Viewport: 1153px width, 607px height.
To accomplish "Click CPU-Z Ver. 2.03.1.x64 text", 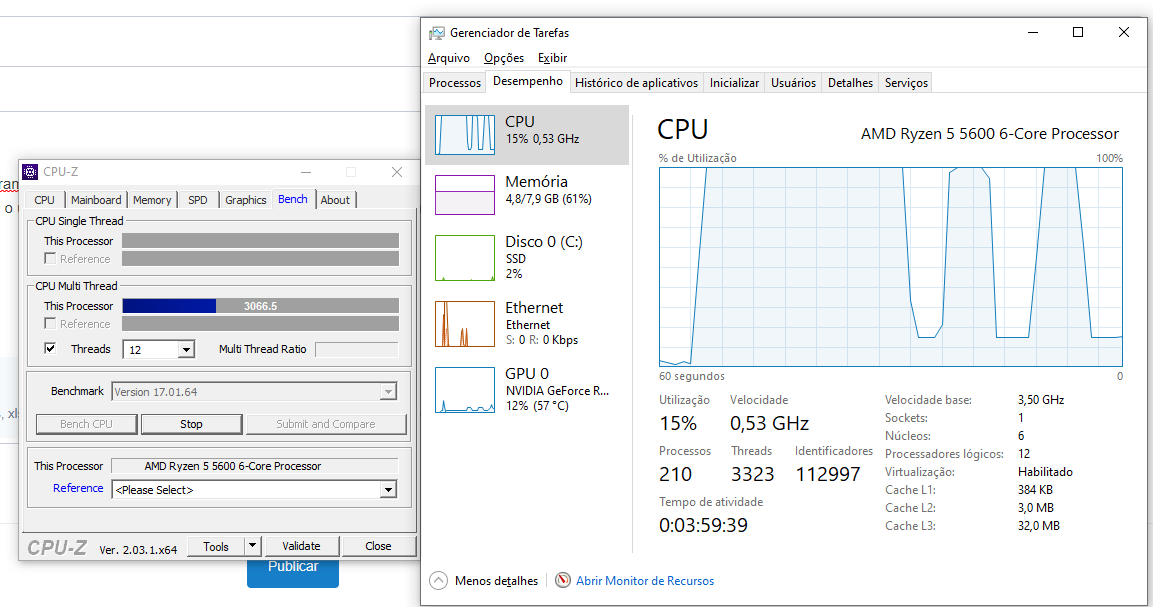I will (138, 550).
